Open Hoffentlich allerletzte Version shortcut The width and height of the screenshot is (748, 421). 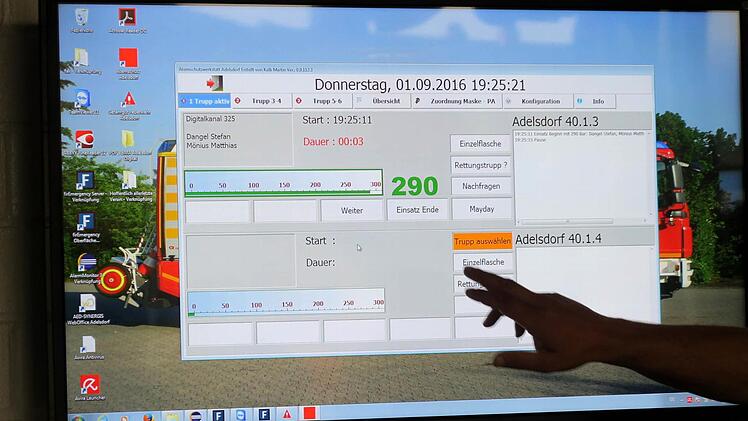coord(130,186)
